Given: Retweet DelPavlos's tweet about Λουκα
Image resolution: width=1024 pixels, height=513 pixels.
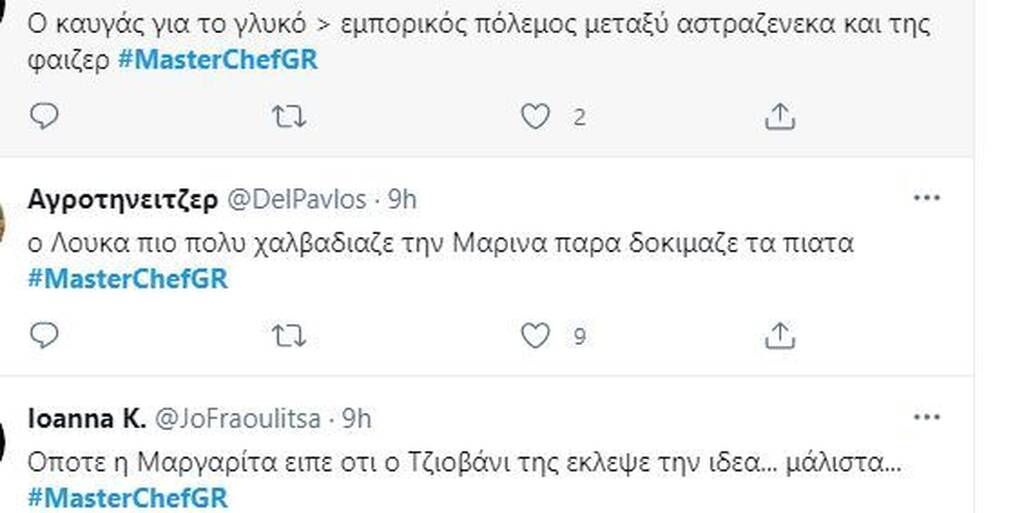Looking at the screenshot, I should coord(289,336).
